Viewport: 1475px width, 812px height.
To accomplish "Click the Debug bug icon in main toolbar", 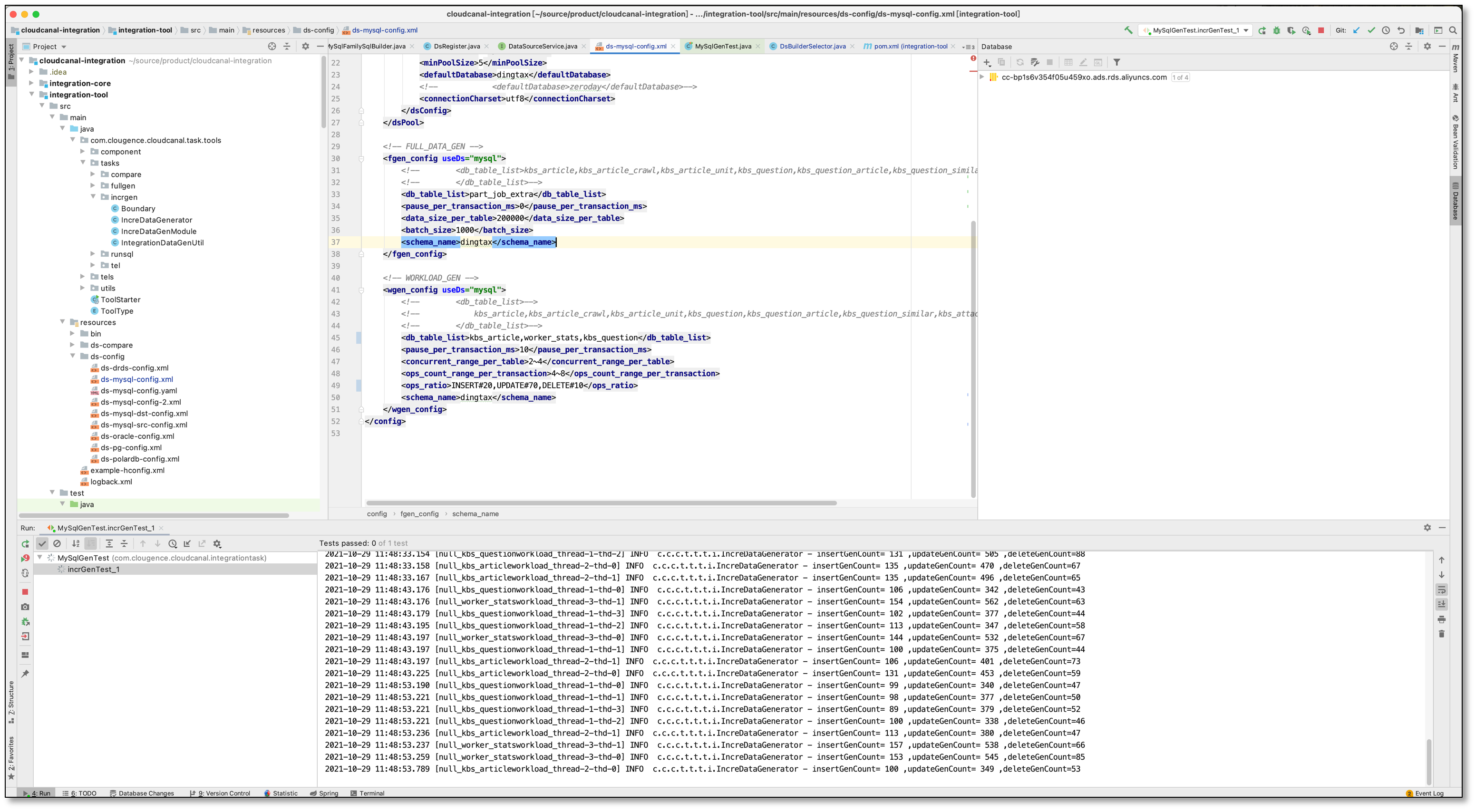I will pyautogui.click(x=1276, y=30).
